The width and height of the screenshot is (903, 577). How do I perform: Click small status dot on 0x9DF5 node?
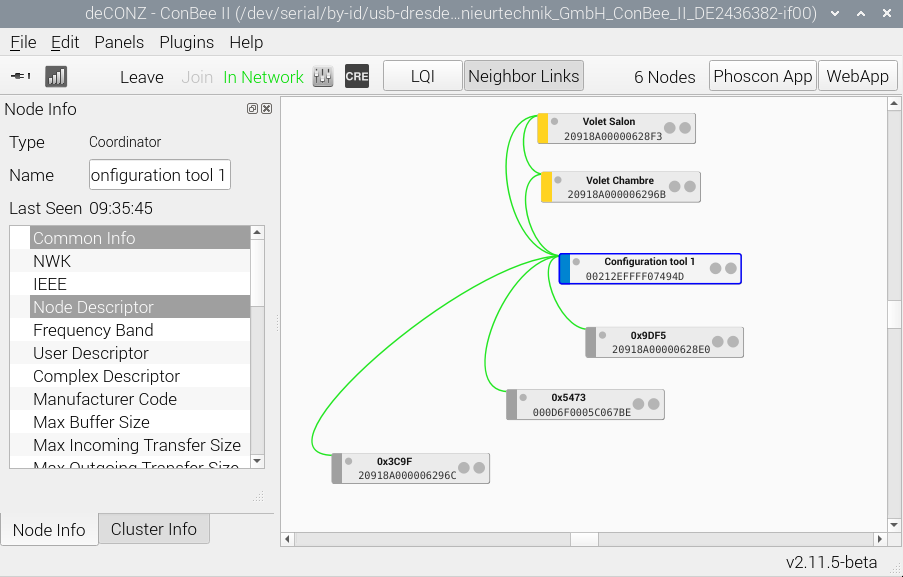(602, 335)
